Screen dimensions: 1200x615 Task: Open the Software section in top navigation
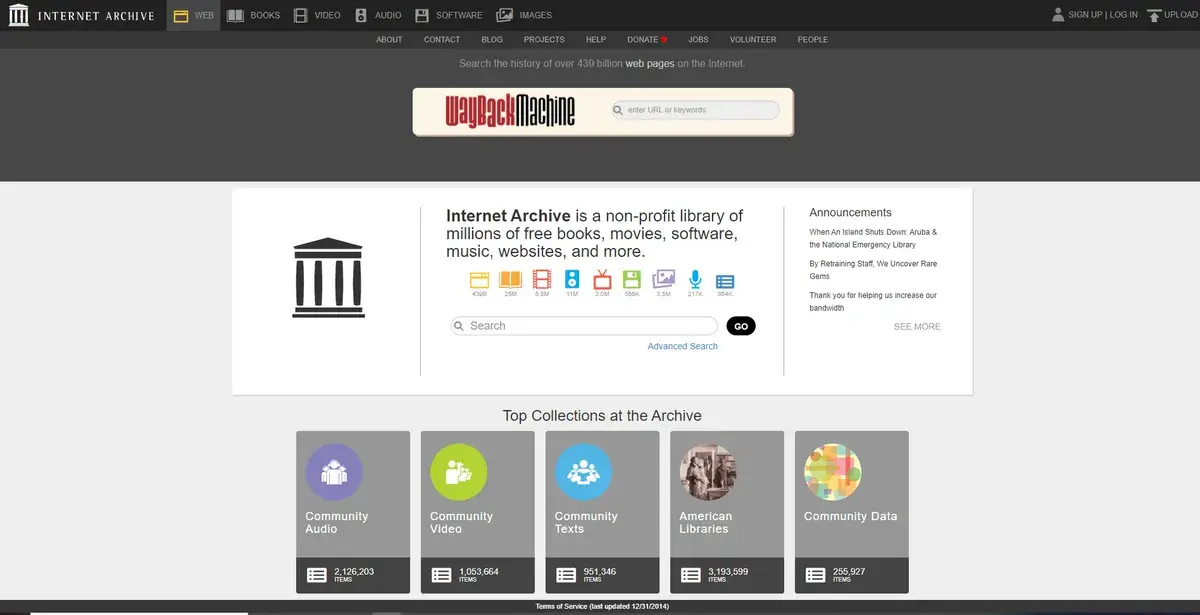448,15
